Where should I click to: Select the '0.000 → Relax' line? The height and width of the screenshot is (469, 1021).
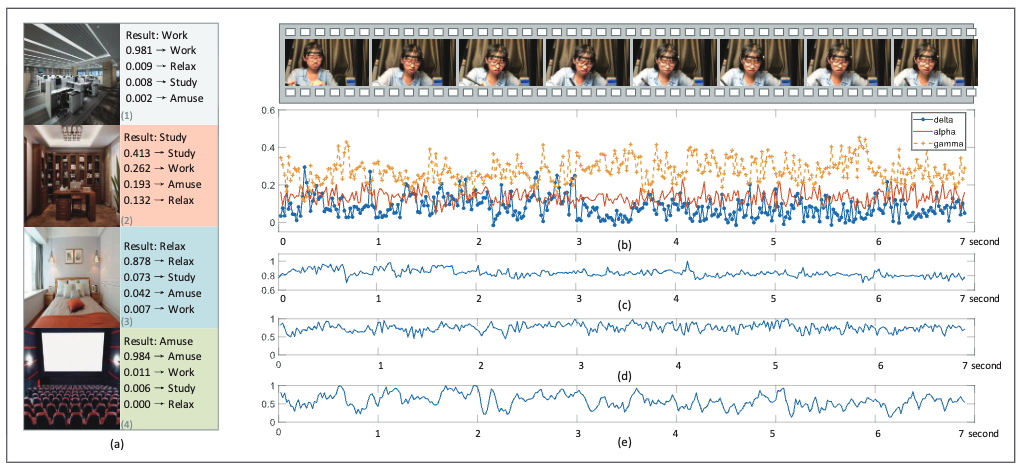pyautogui.click(x=161, y=404)
